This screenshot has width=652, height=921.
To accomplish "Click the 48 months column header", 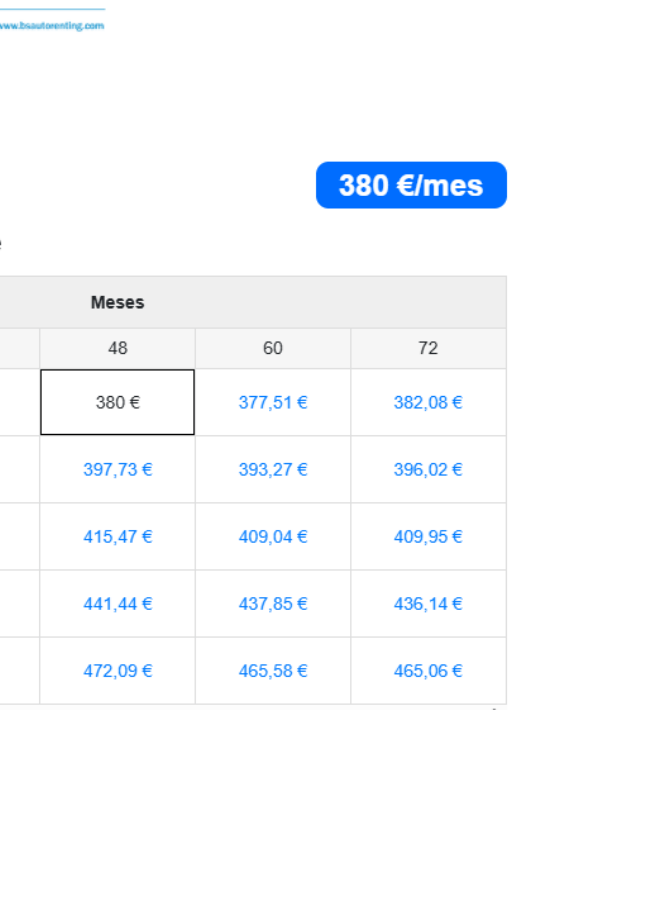I will pyautogui.click(x=117, y=348).
